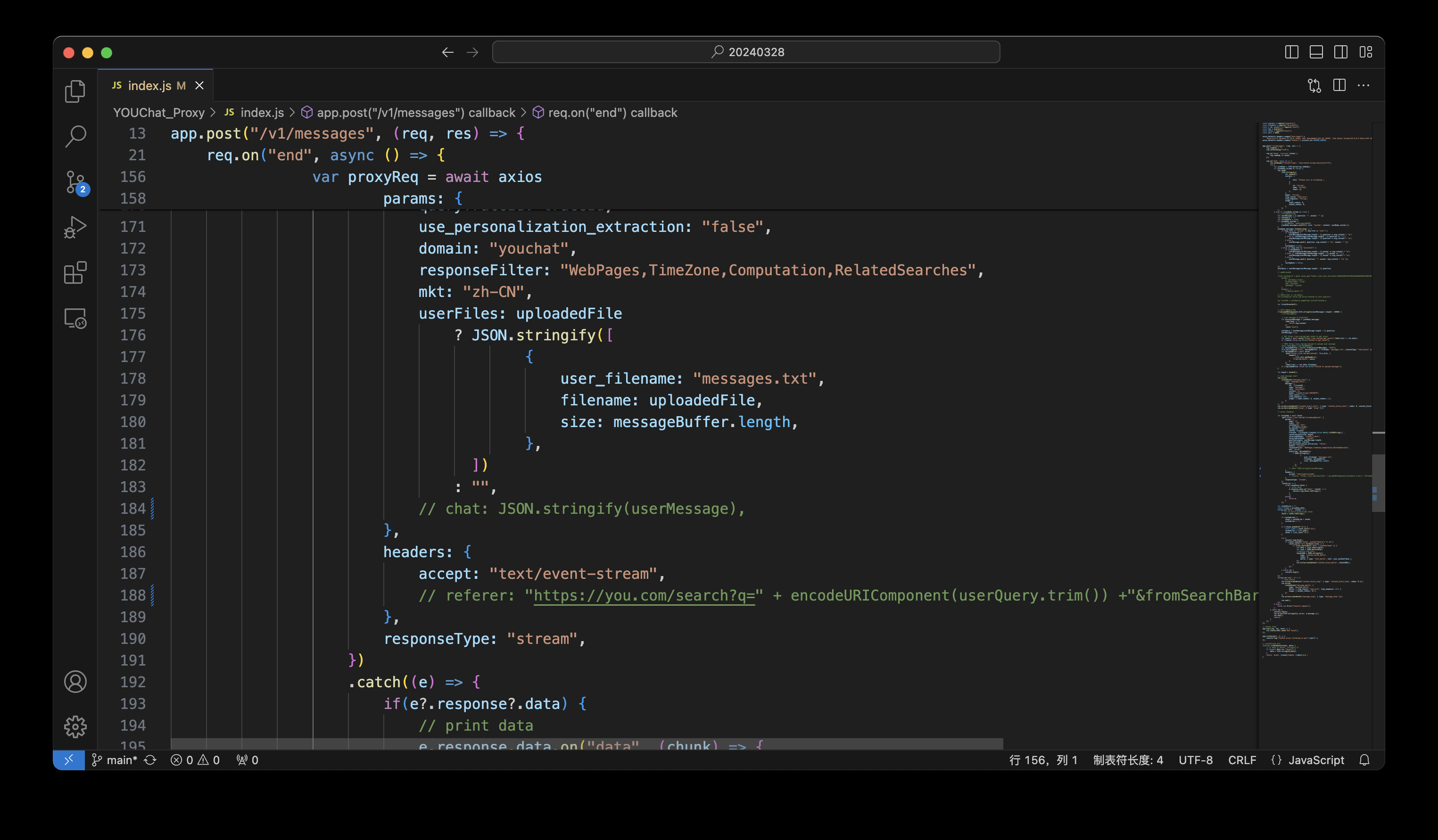This screenshot has width=1438, height=840.
Task: Open the Search view in activity bar
Action: coord(75,136)
